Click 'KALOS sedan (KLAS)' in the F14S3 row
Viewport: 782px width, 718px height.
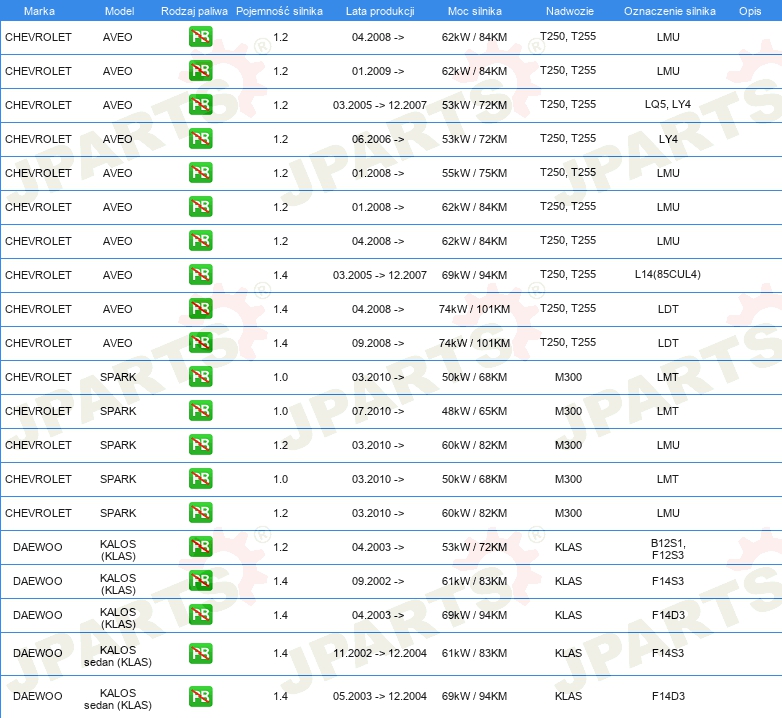tap(118, 656)
